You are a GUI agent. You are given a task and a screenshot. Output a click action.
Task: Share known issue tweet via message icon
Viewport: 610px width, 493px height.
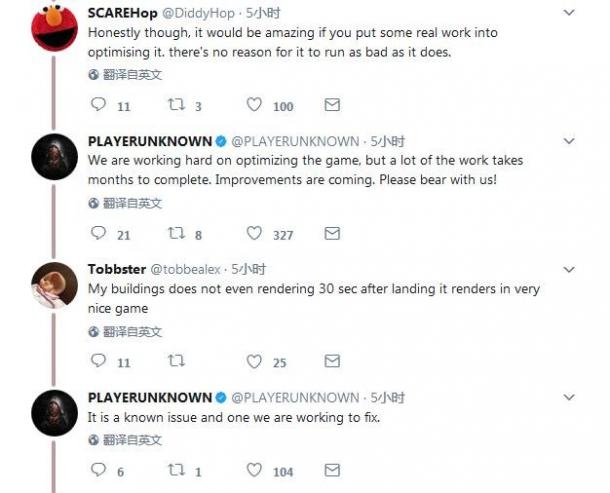coord(332,470)
